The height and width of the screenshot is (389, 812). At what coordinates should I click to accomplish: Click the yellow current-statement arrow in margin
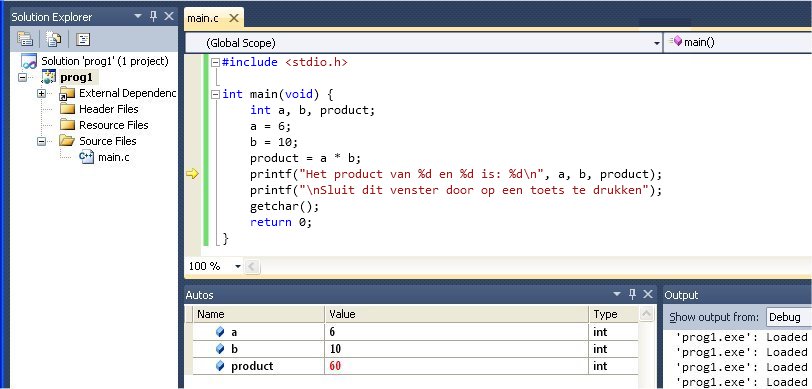pyautogui.click(x=192, y=174)
